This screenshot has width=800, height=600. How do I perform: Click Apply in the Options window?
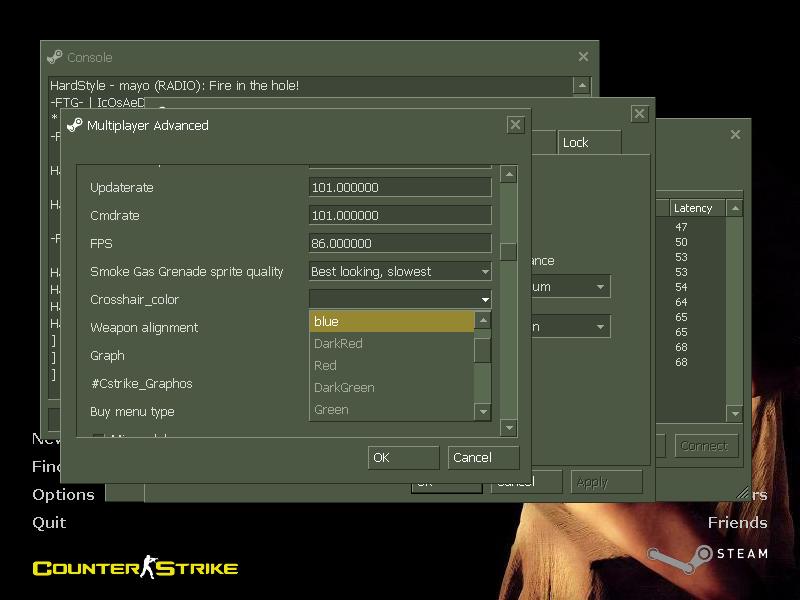606,482
